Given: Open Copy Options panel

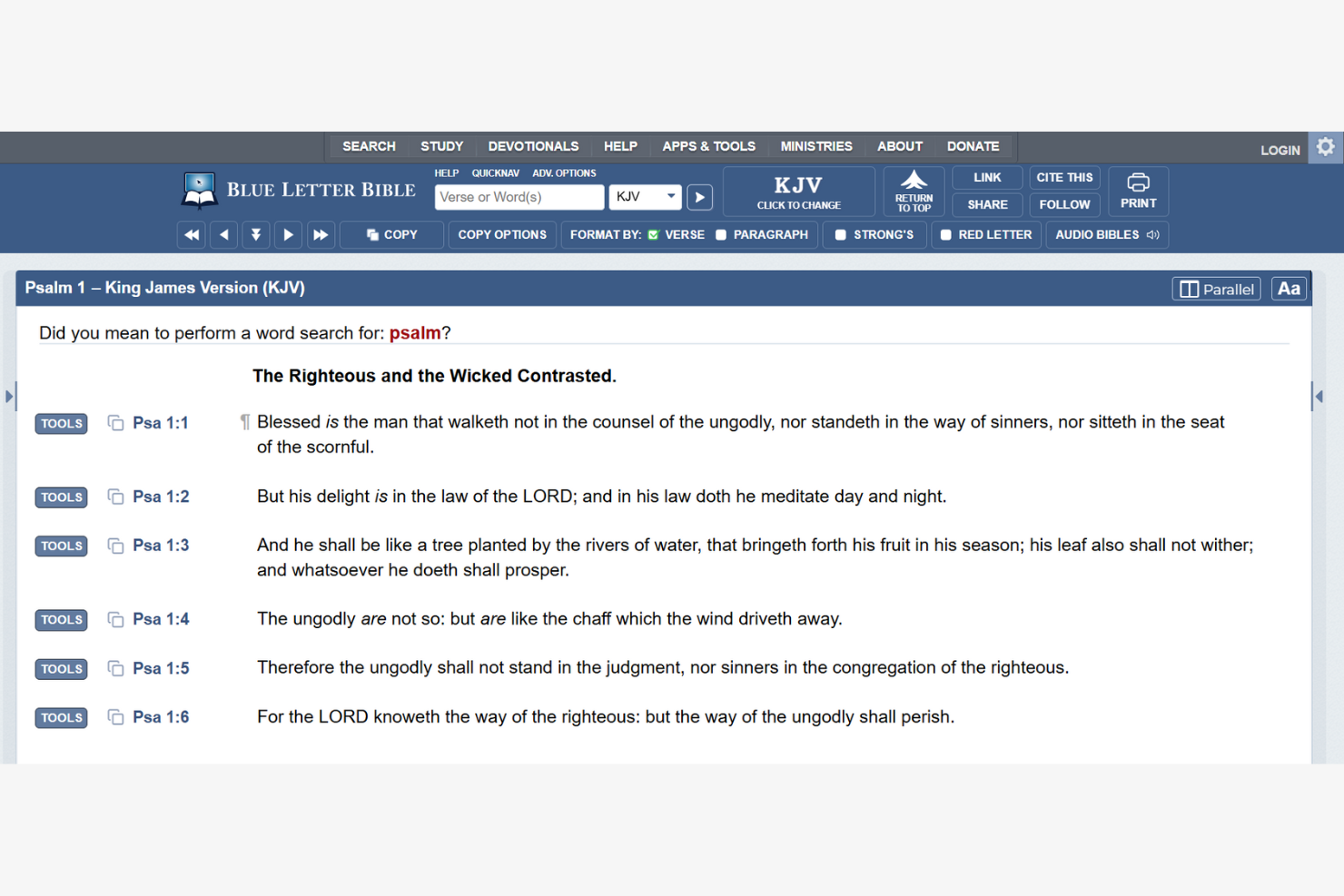Looking at the screenshot, I should [502, 235].
